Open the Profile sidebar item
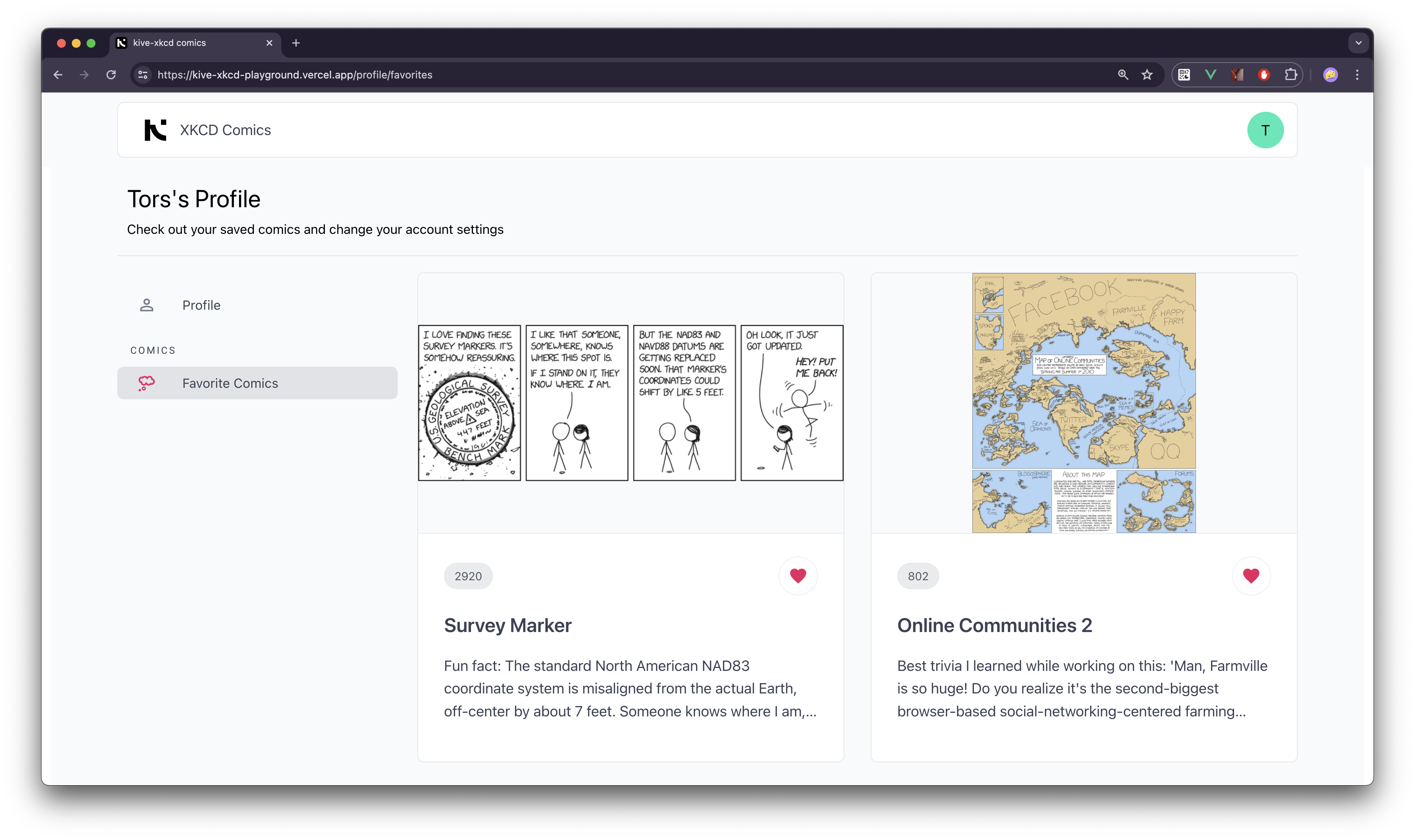This screenshot has height=840, width=1415. click(x=201, y=305)
